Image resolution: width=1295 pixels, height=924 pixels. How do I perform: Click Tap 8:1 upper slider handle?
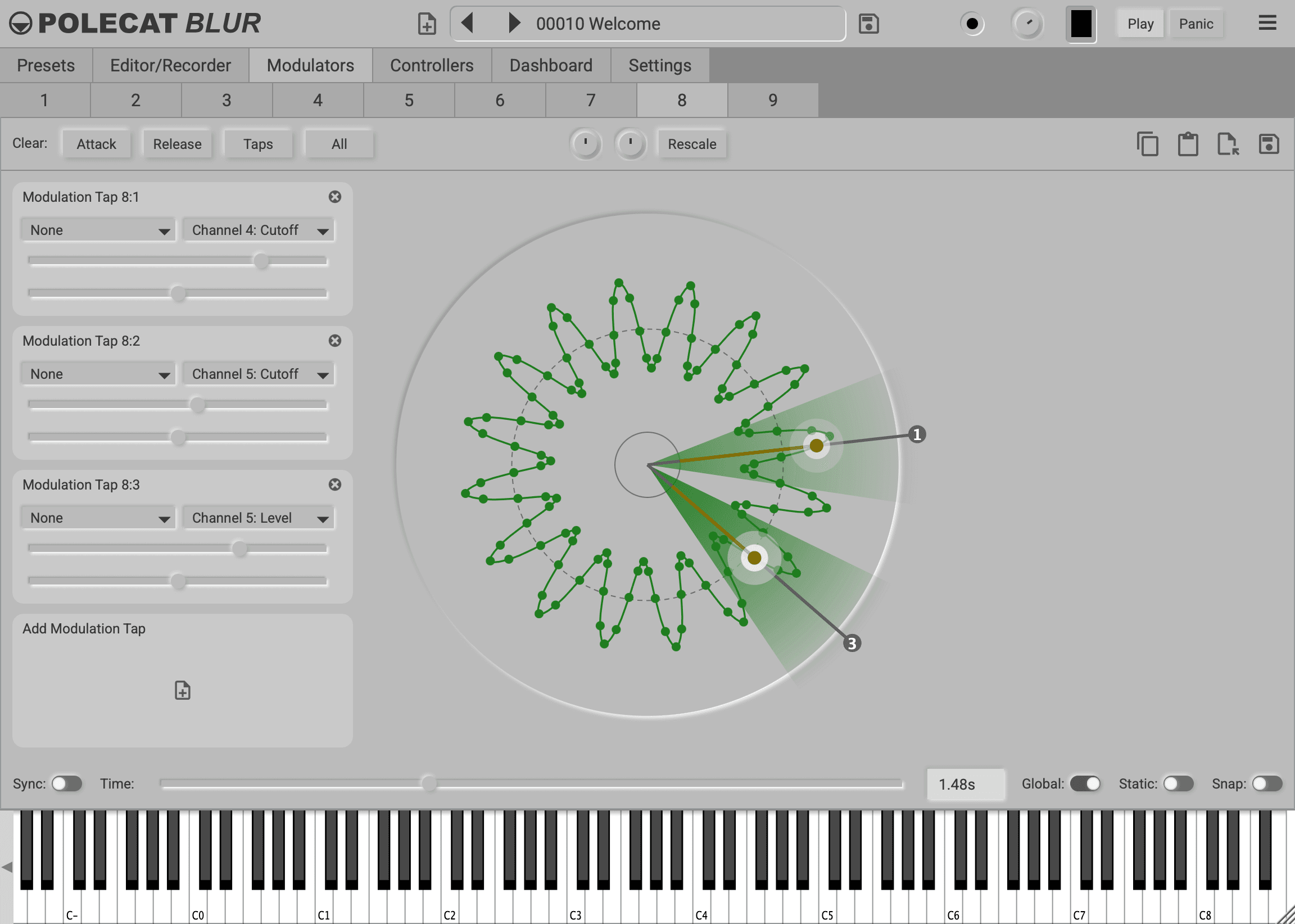pos(261,261)
